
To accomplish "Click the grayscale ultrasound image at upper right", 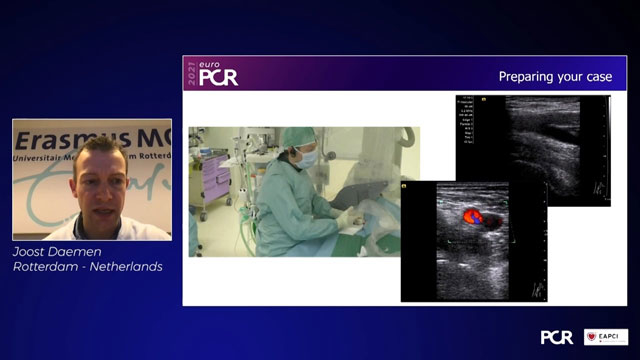I will 533,151.
